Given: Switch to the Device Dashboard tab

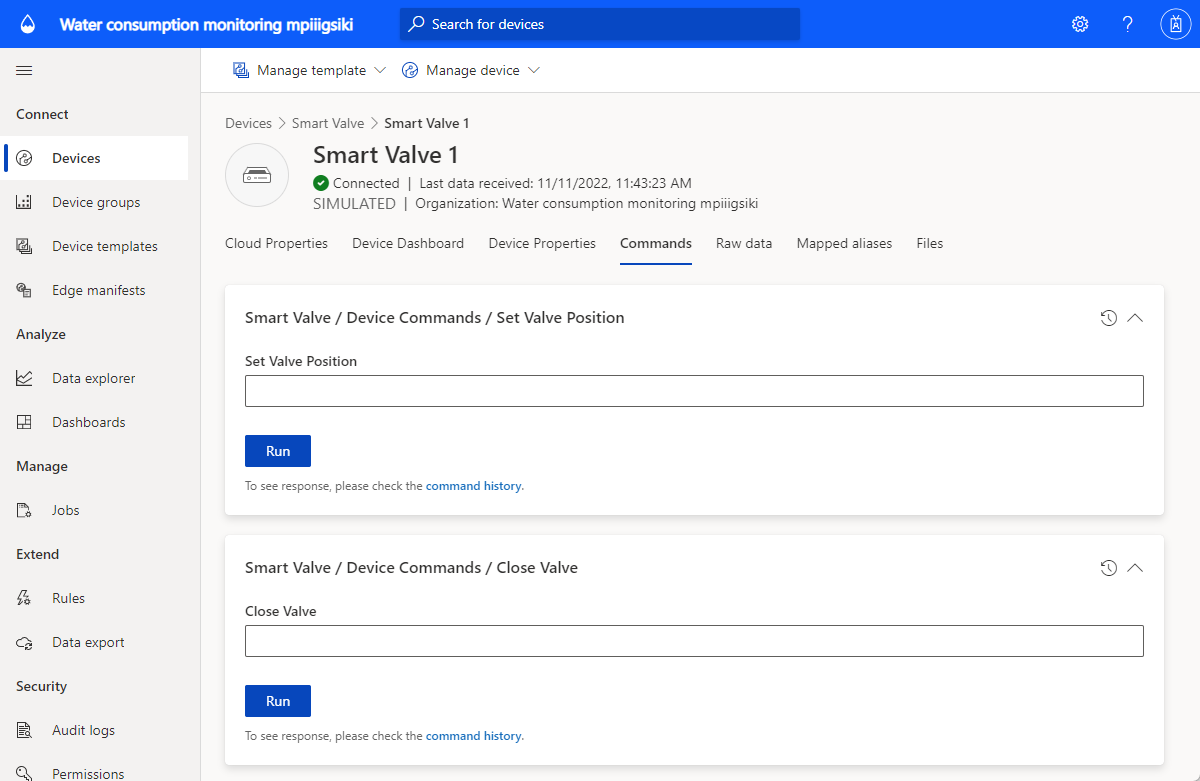Looking at the screenshot, I should pos(408,243).
